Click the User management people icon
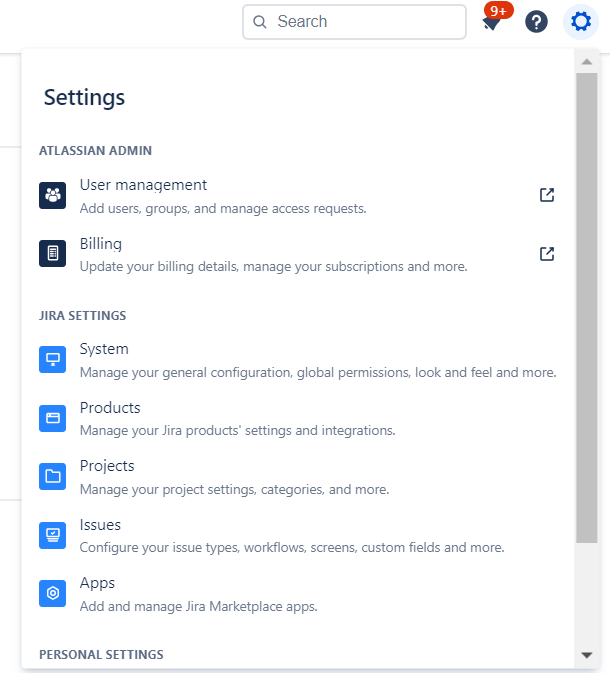610x673 pixels. click(52, 195)
